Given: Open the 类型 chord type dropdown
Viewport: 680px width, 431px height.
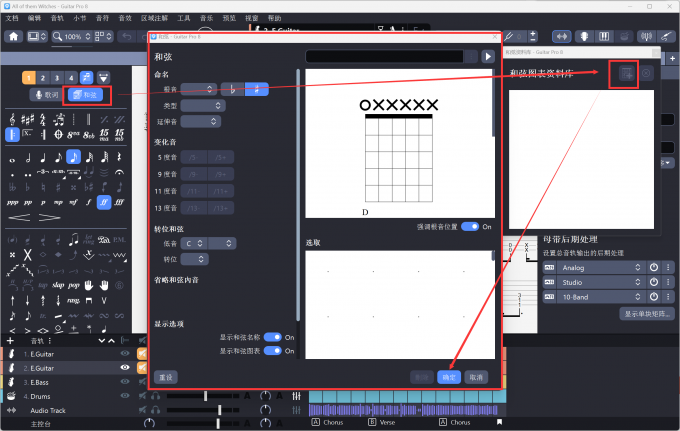Looking at the screenshot, I should [203, 105].
